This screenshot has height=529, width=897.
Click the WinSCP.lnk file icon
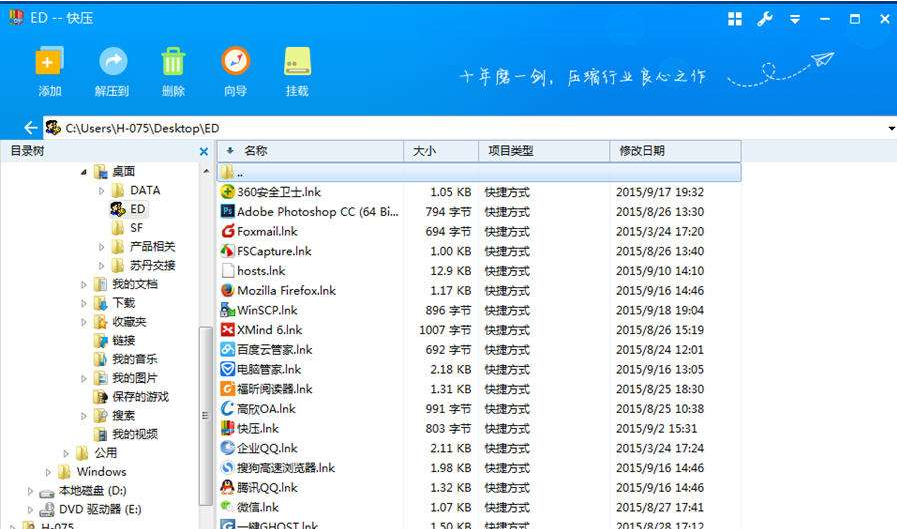228,311
